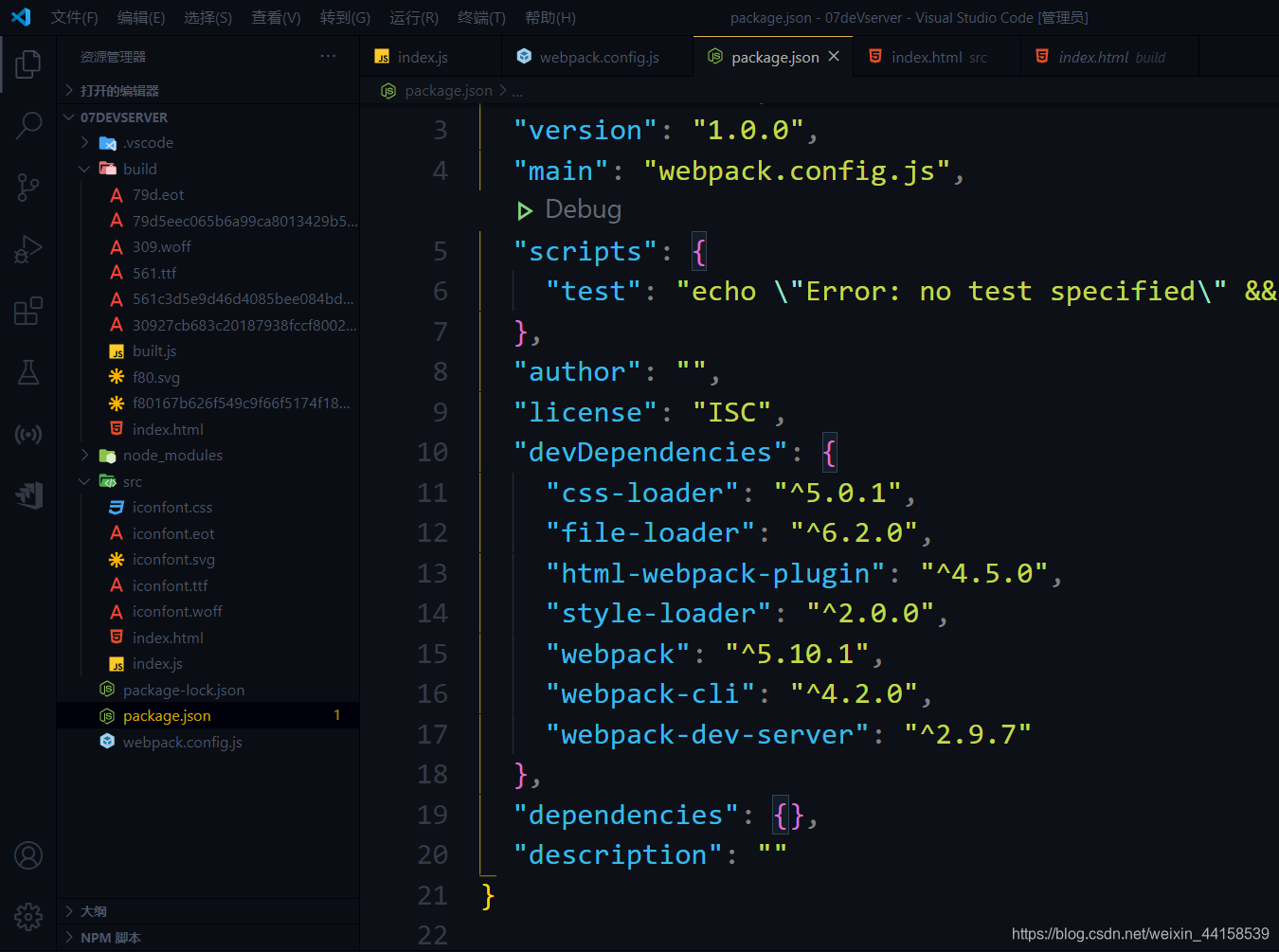Open the File menu (文件)
The image size is (1279, 952).
[75, 17]
